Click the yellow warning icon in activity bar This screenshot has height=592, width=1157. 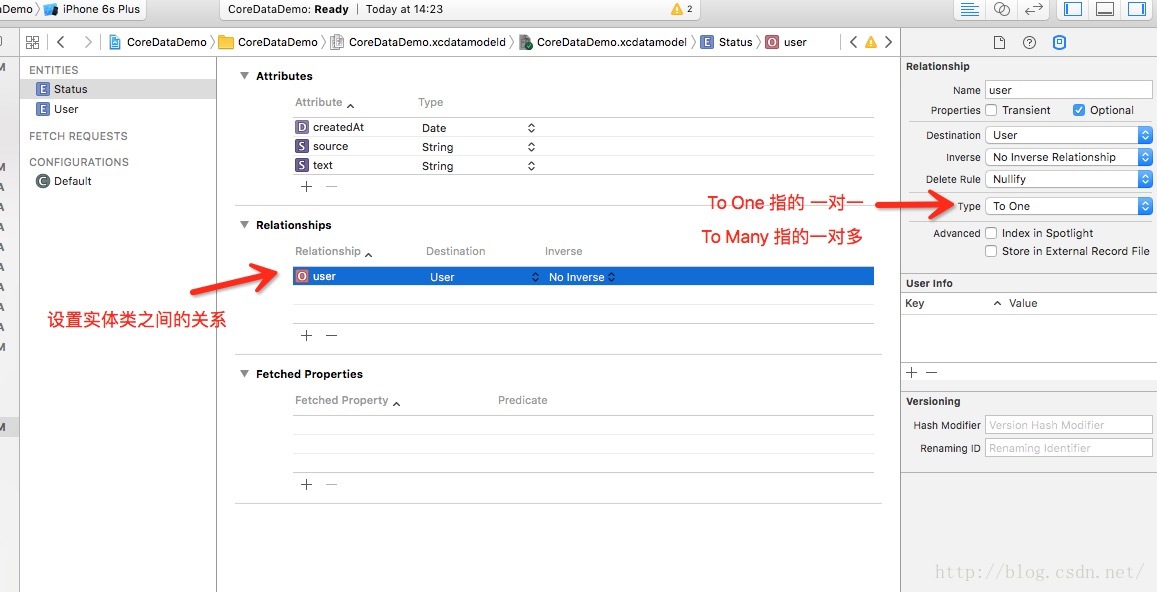pos(678,9)
